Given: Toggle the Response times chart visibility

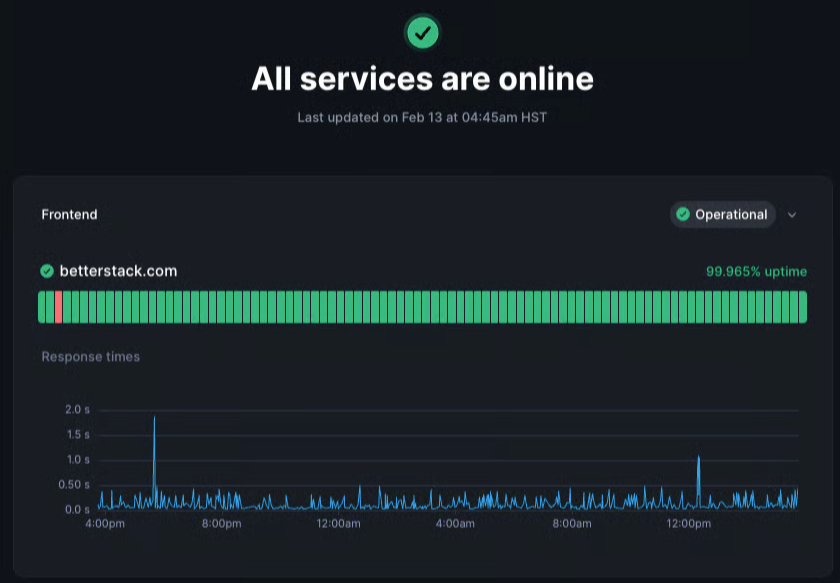Looking at the screenshot, I should (90, 356).
